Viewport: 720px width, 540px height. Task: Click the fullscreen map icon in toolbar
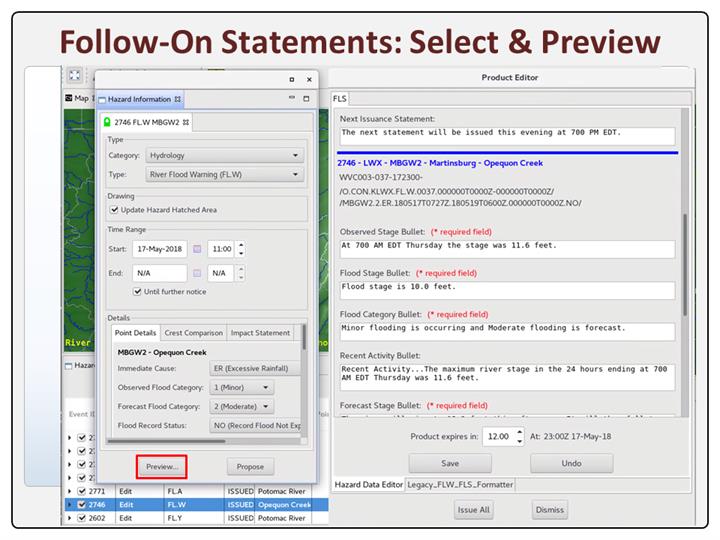(x=74, y=75)
